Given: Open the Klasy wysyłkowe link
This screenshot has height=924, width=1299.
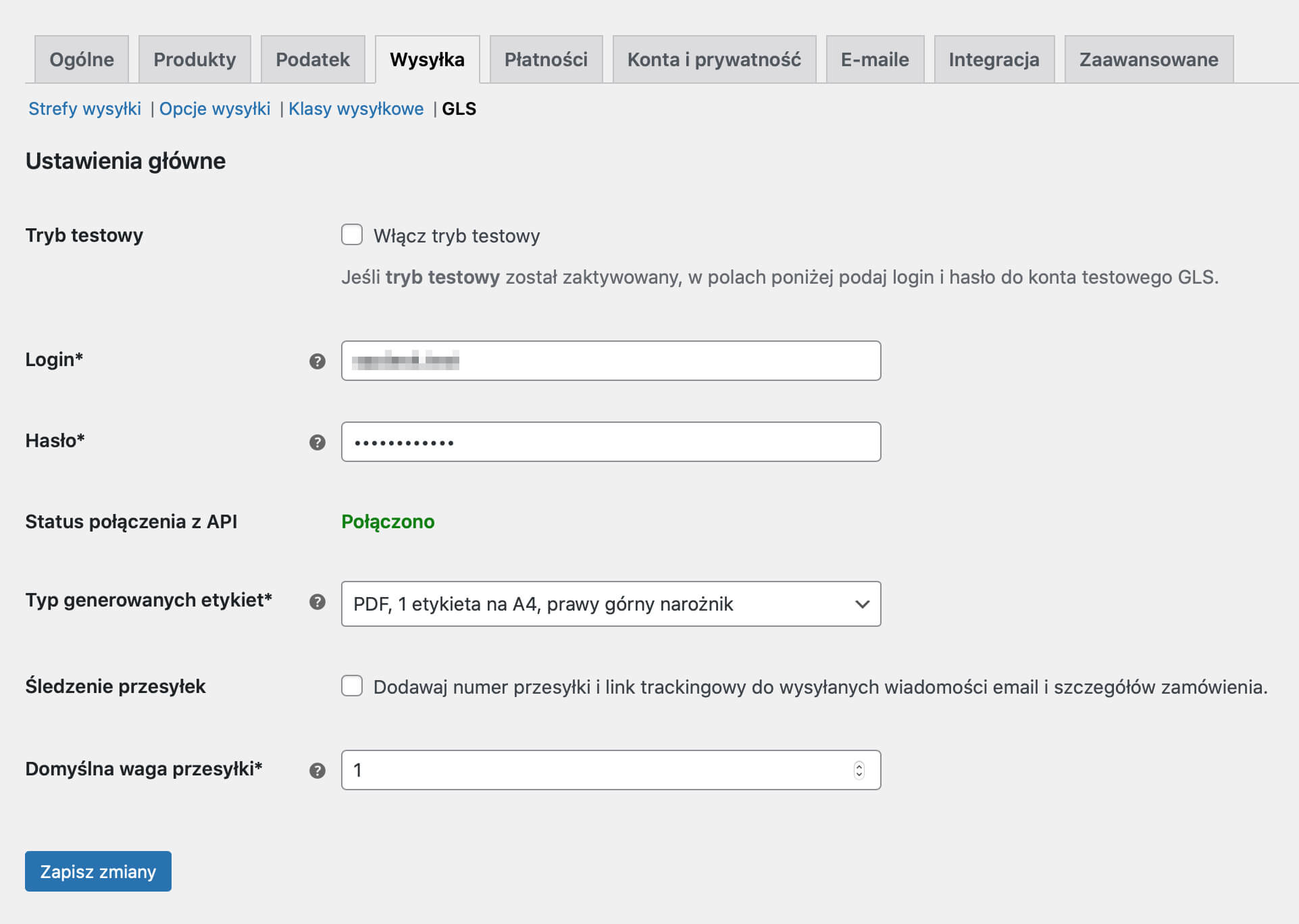Looking at the screenshot, I should (x=356, y=109).
